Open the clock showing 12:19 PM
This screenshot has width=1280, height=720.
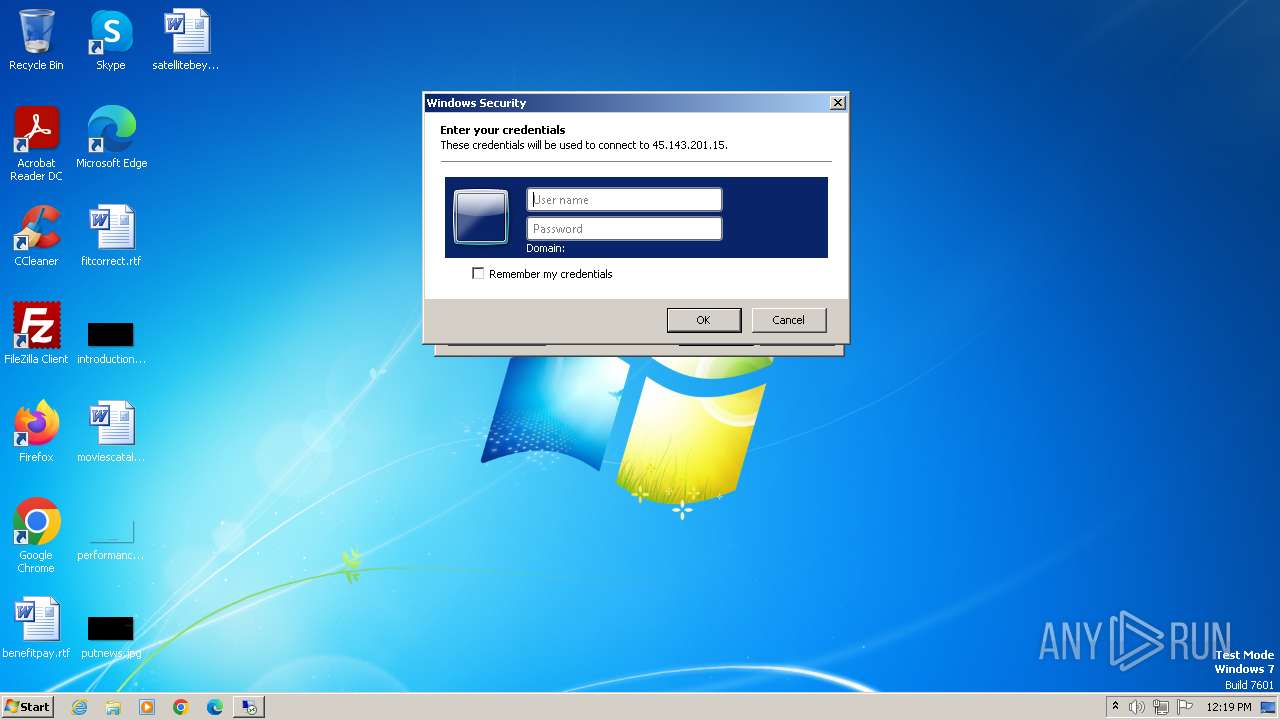tap(1229, 707)
